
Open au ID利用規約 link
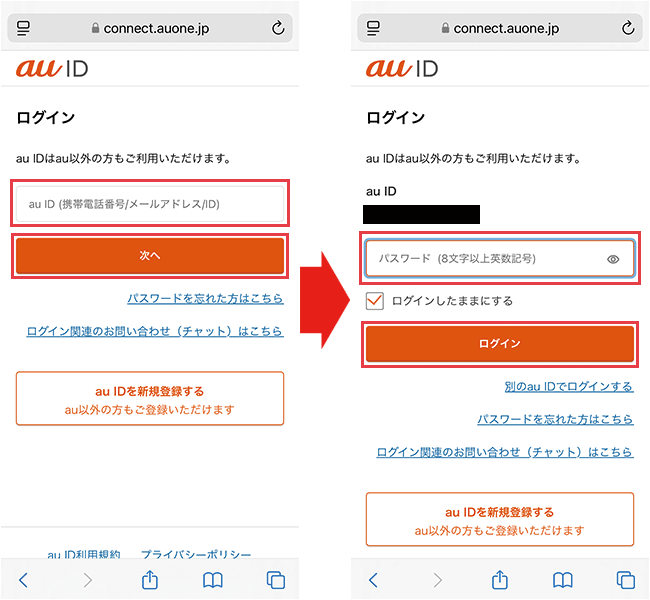(x=84, y=554)
